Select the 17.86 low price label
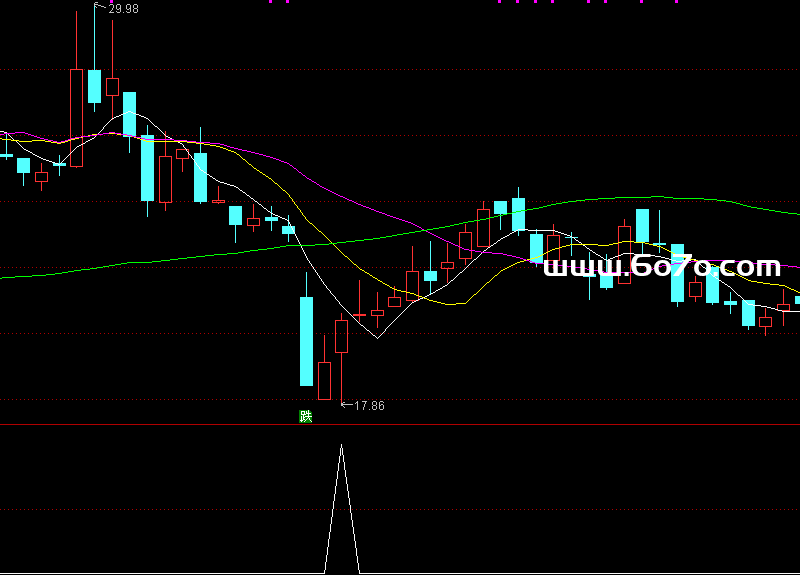800x575 pixels. [369, 406]
